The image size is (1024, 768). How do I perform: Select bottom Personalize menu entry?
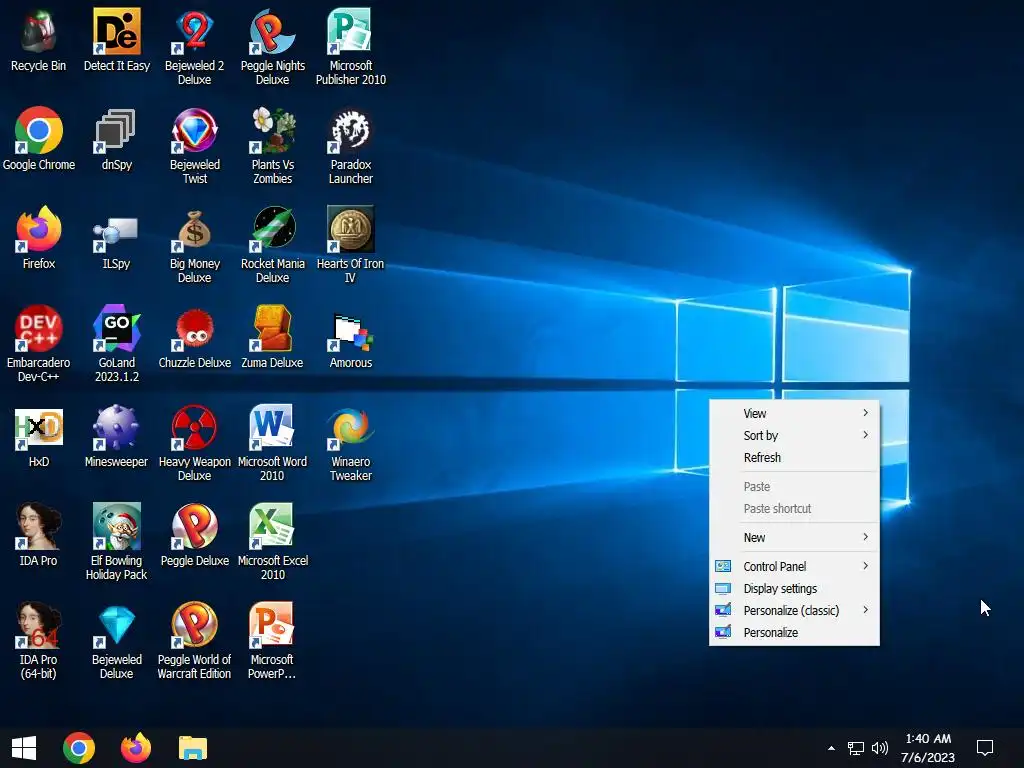click(794, 633)
